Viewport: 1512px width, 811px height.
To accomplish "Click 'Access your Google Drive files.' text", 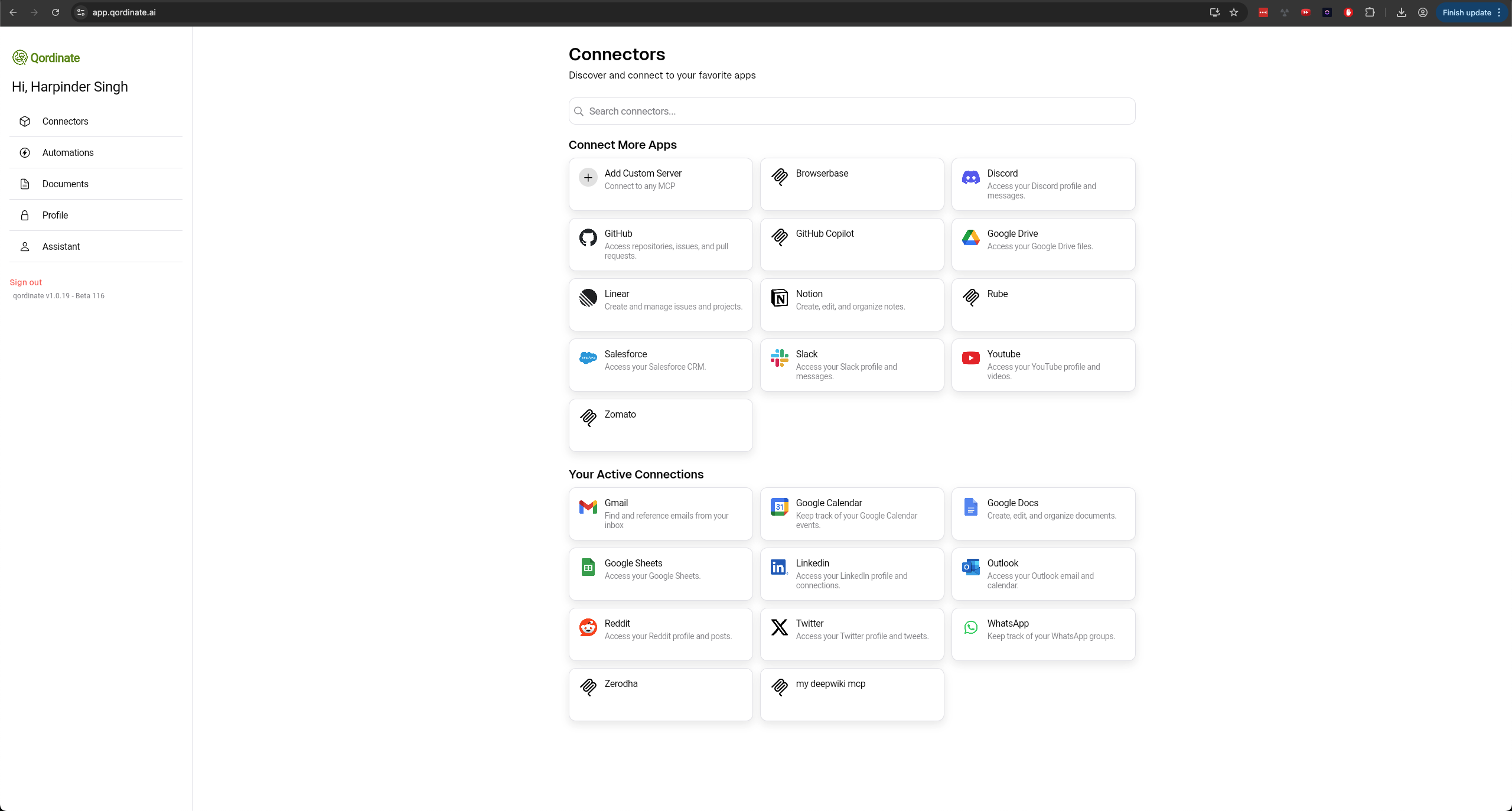I will click(x=1039, y=246).
